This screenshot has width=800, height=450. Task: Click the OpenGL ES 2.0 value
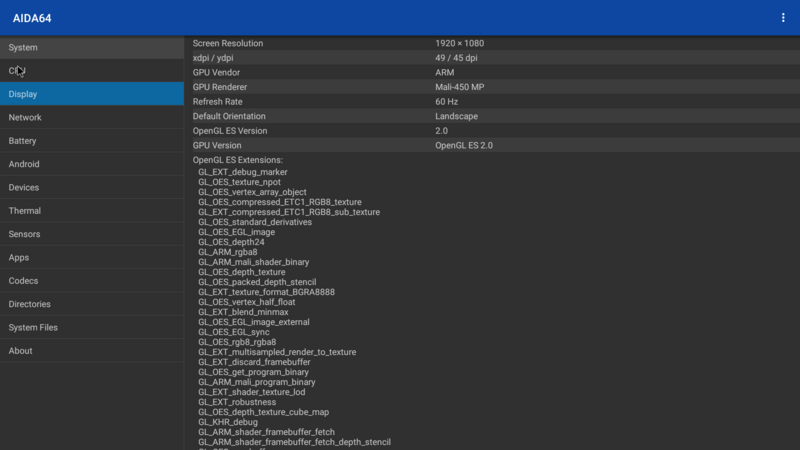[464, 145]
